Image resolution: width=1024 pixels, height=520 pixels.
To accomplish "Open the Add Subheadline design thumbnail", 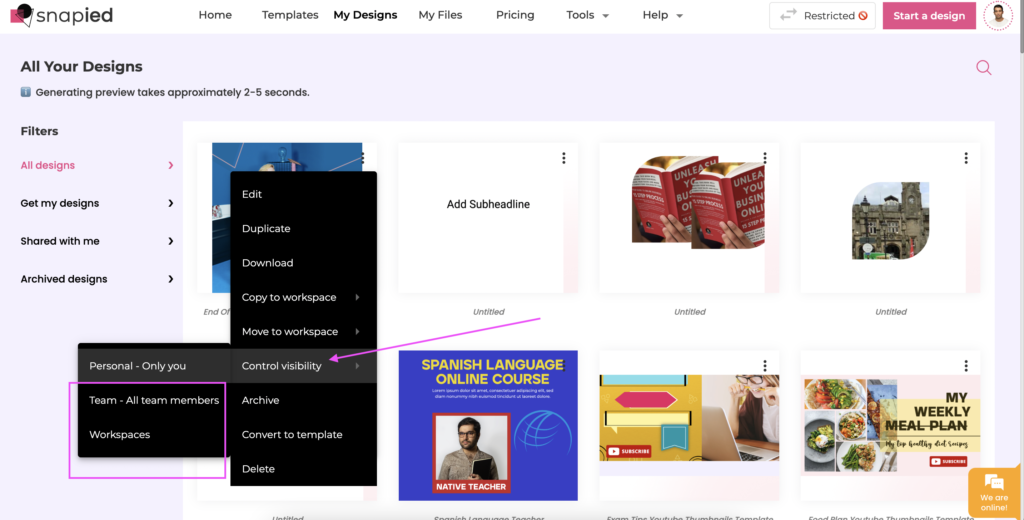I will pyautogui.click(x=488, y=218).
